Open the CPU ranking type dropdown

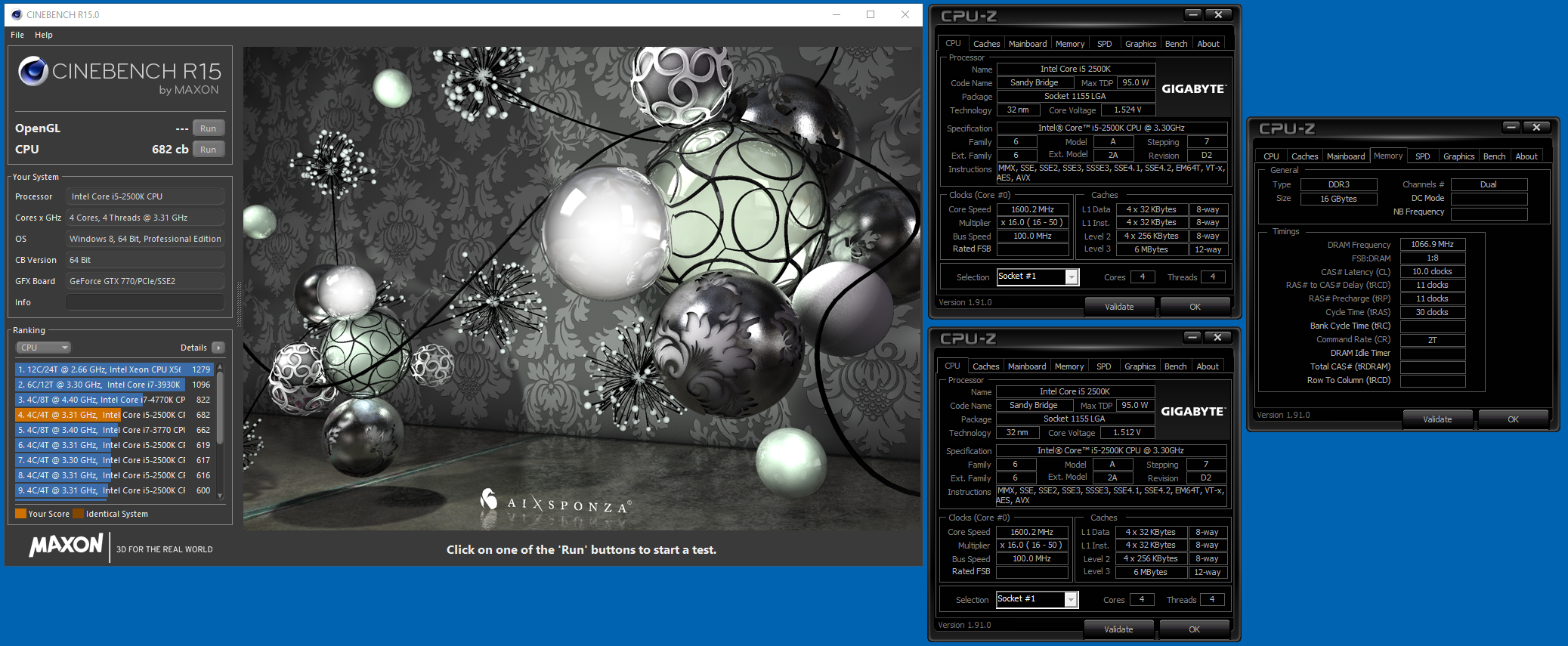[x=44, y=348]
